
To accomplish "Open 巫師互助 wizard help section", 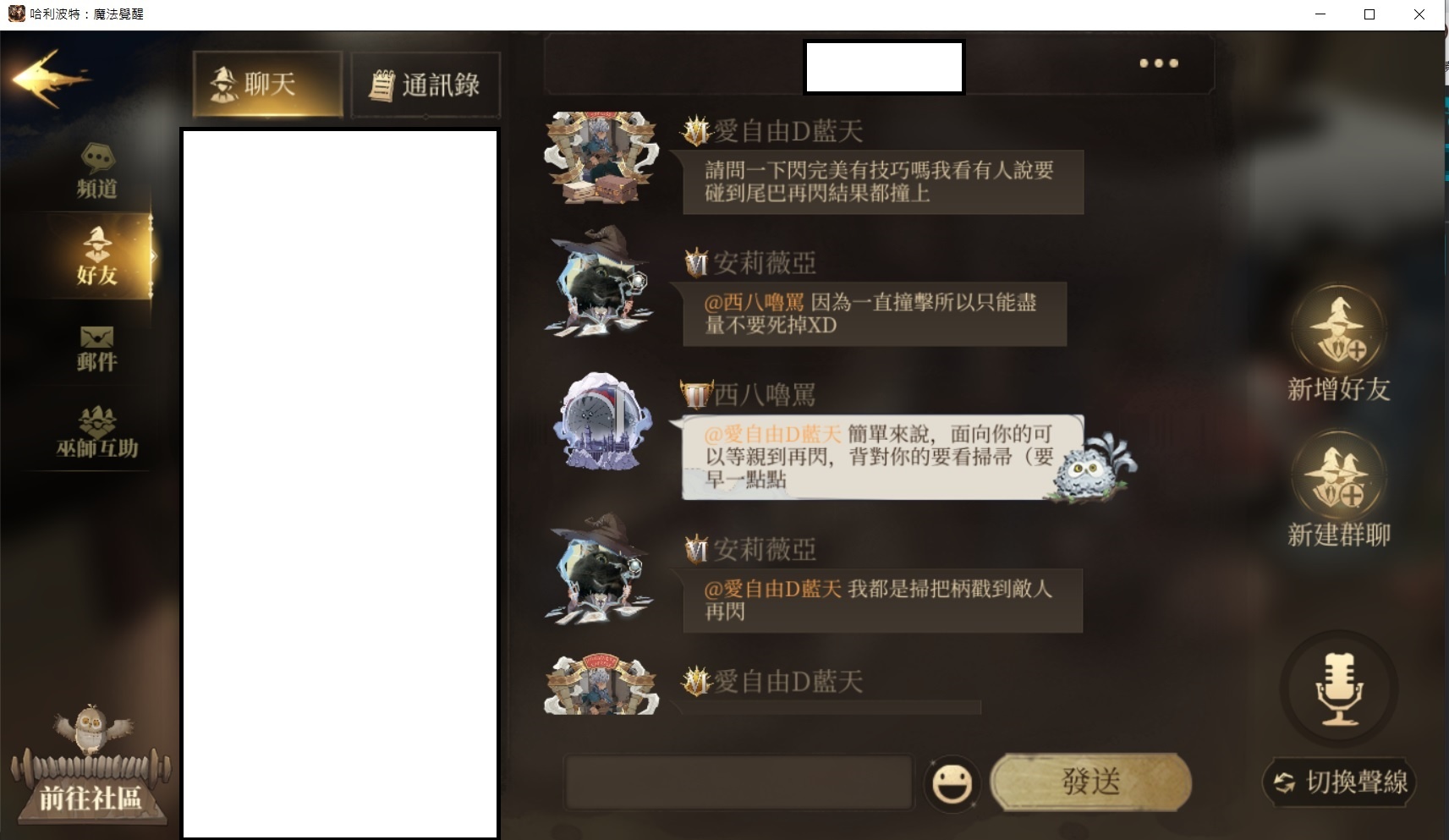I will 96,432.
